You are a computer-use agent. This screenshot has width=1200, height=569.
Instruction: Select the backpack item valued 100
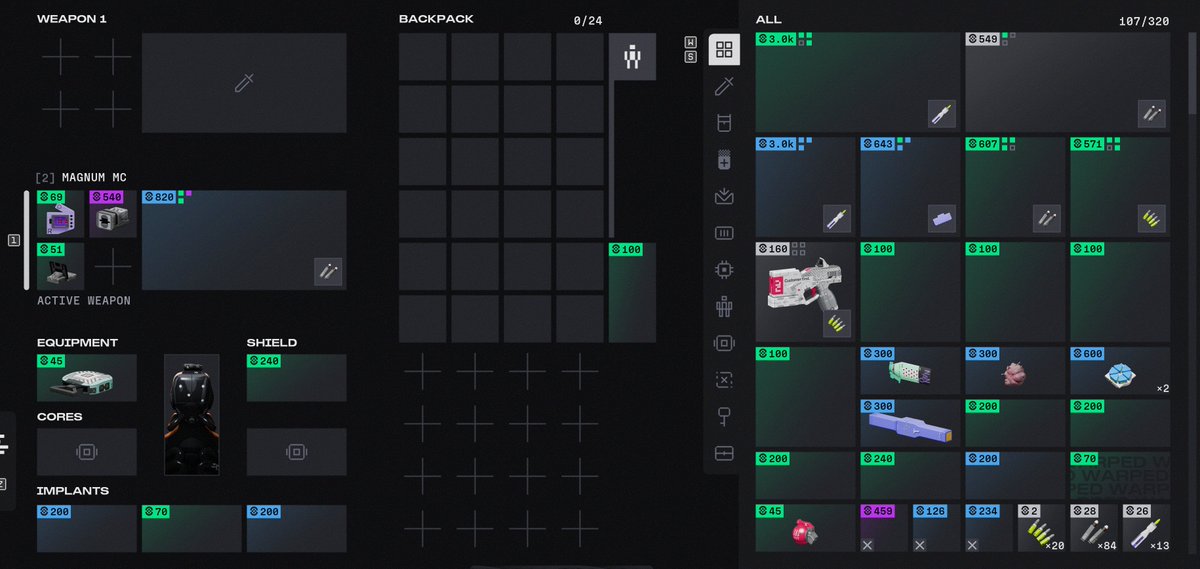(x=632, y=292)
